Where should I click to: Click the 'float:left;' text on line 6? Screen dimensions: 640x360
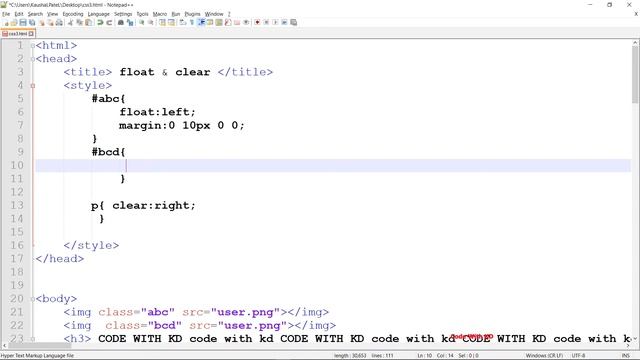coord(158,112)
